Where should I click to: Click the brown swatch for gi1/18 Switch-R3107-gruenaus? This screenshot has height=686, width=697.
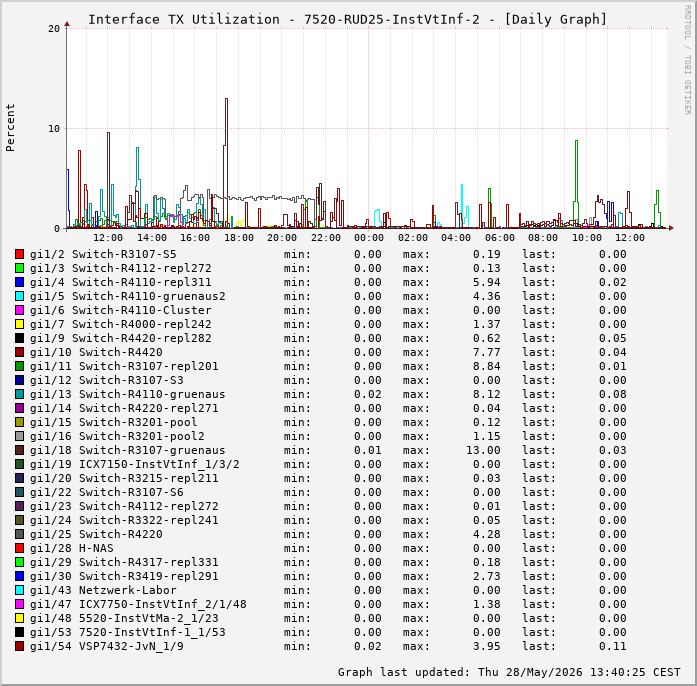point(19,450)
